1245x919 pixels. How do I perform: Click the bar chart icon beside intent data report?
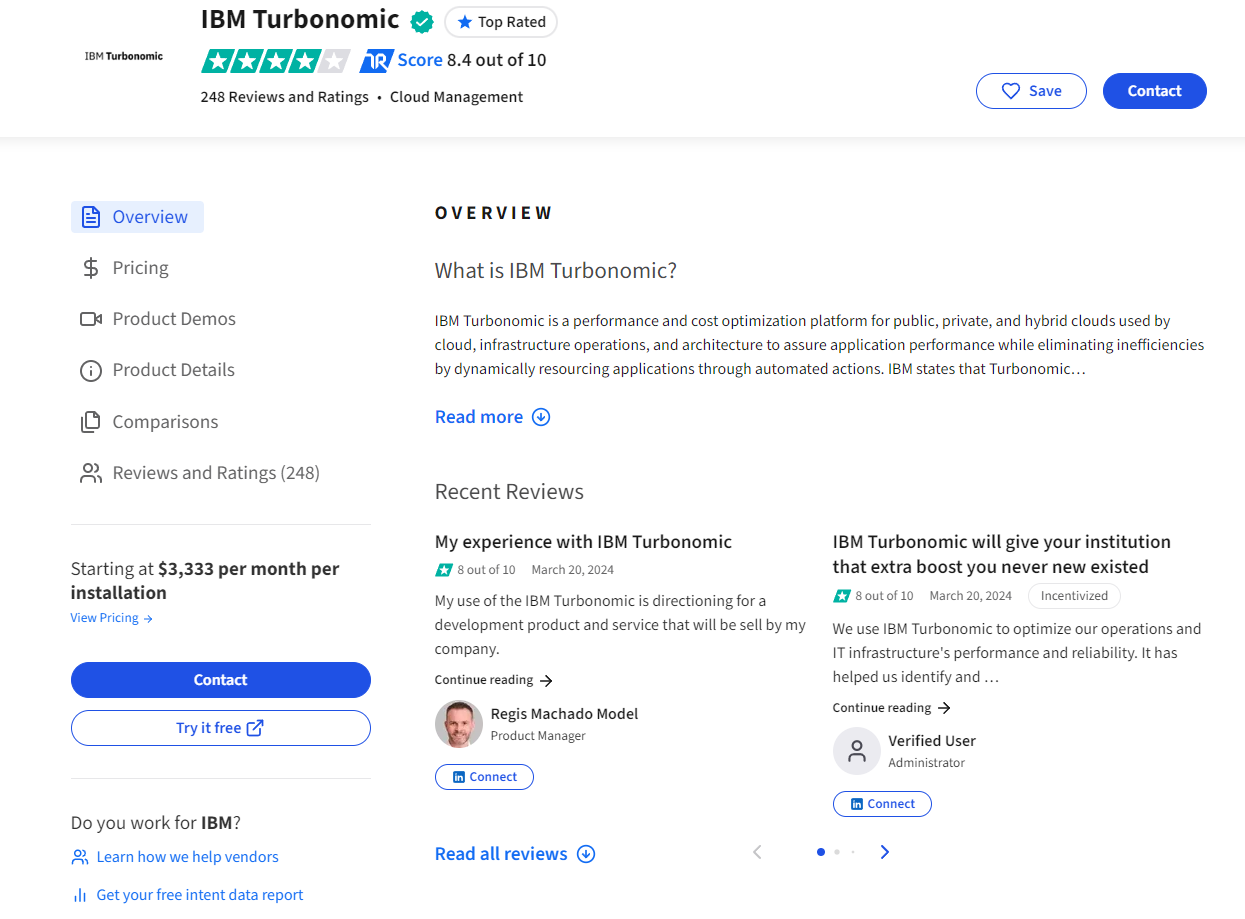(x=80, y=895)
